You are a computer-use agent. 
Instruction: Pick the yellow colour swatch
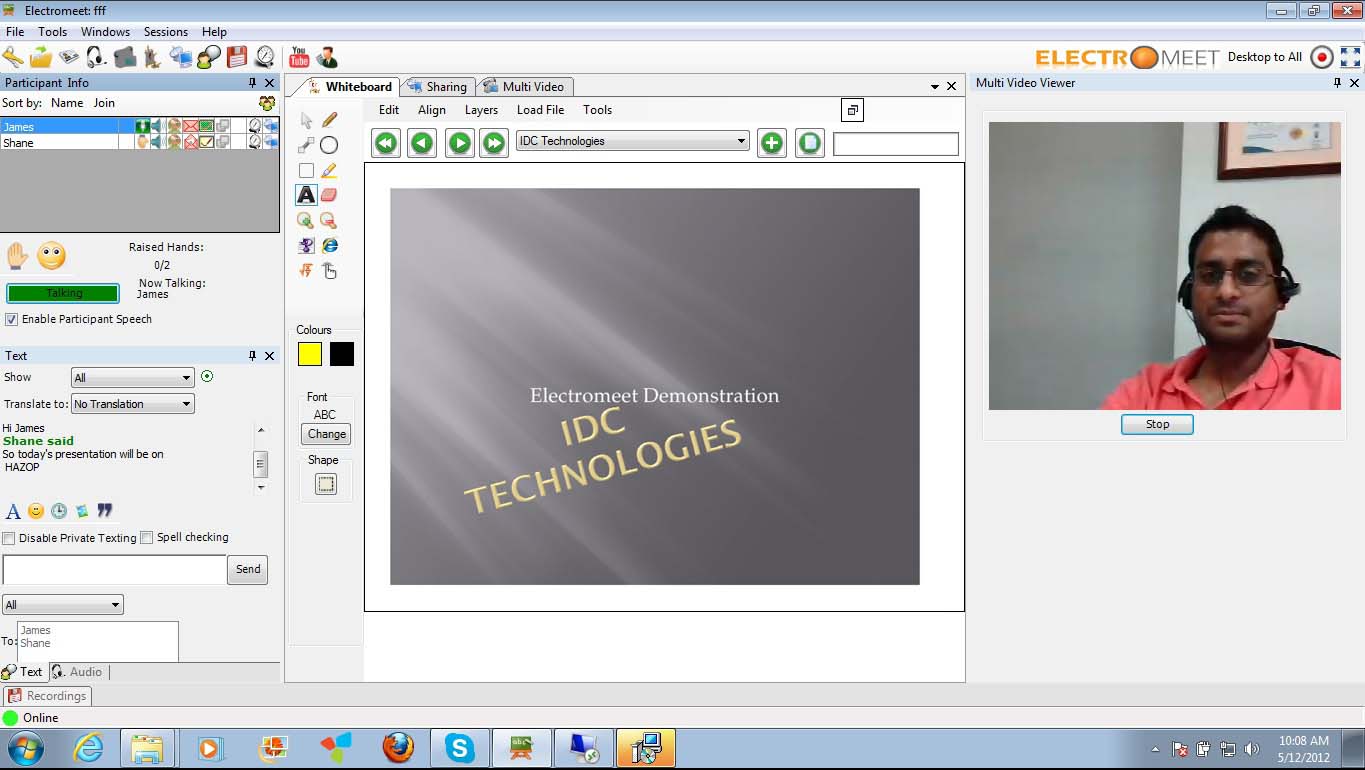(310, 354)
